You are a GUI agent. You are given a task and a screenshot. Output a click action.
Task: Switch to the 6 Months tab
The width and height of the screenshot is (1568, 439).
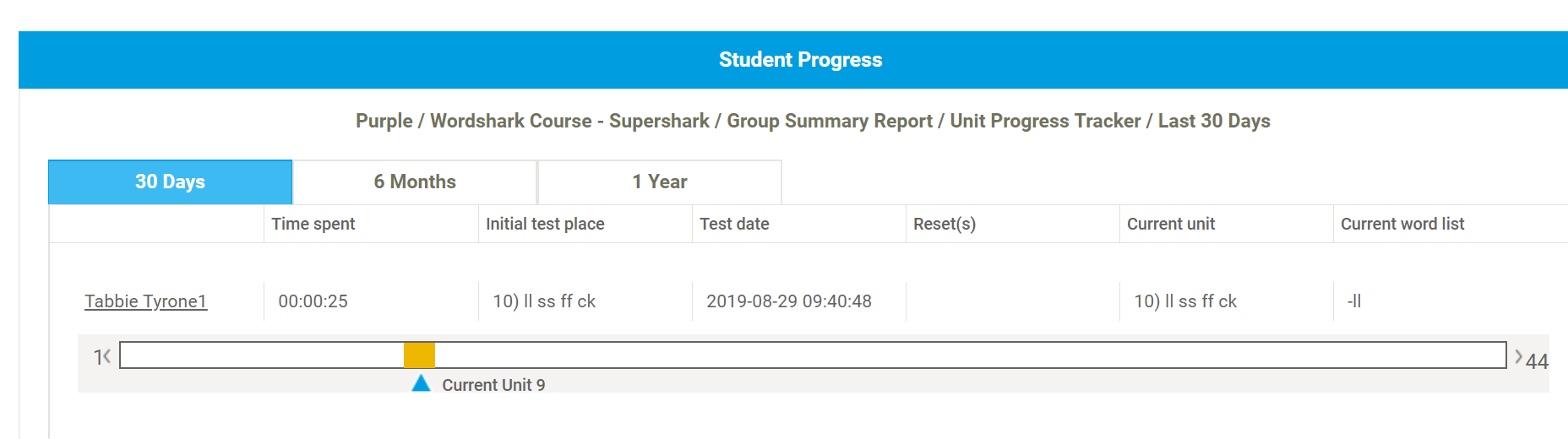pyautogui.click(x=415, y=182)
